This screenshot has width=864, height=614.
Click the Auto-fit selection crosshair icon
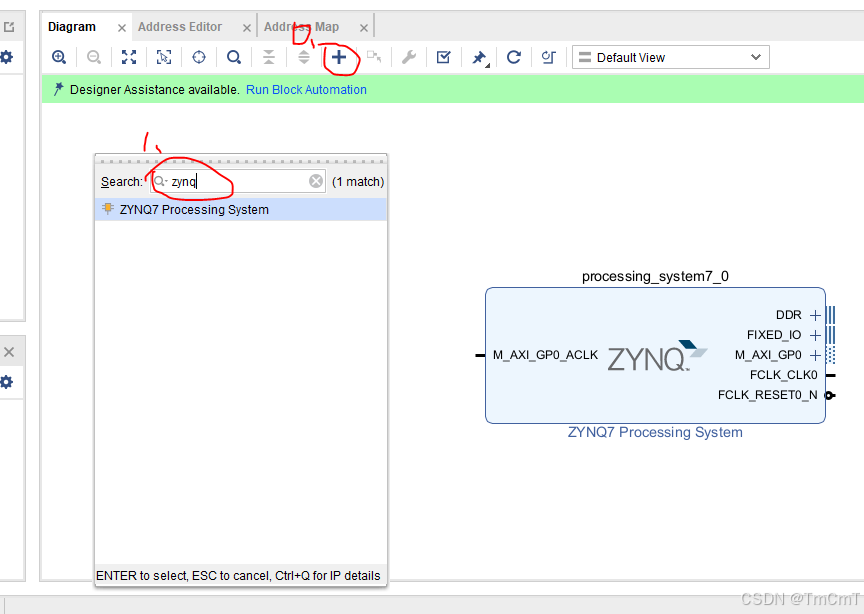tap(199, 57)
